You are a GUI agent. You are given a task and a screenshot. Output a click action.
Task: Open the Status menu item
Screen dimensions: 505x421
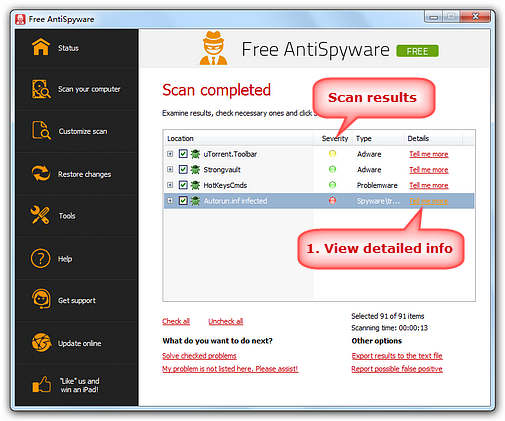(x=77, y=48)
